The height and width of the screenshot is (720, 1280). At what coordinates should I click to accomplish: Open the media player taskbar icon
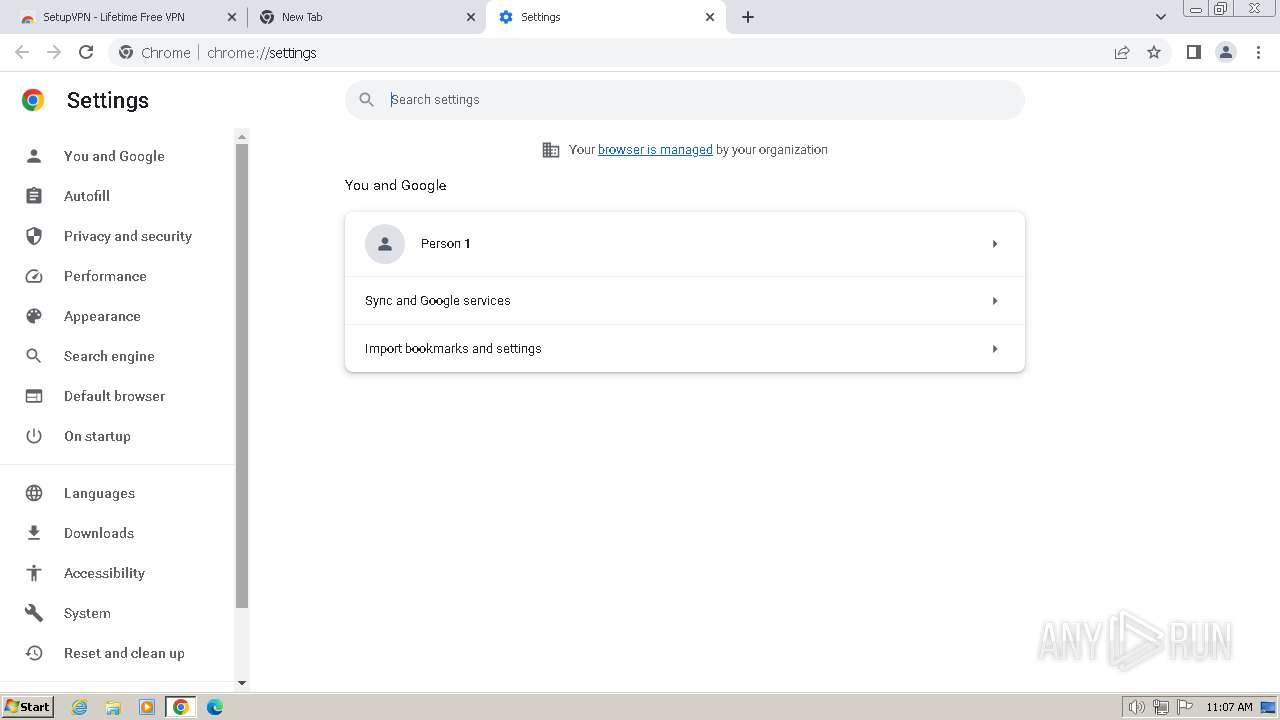click(x=147, y=707)
